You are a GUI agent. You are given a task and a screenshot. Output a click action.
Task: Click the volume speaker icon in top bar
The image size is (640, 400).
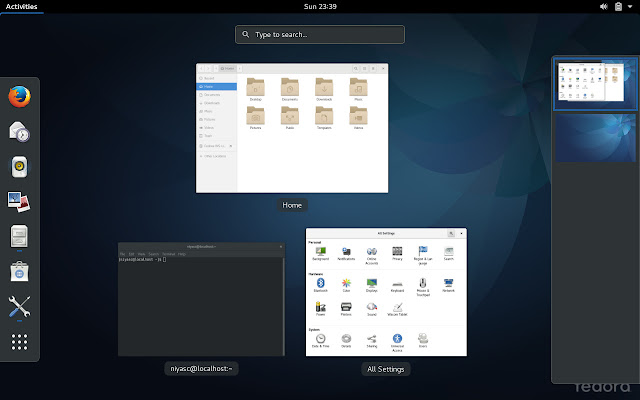[604, 7]
